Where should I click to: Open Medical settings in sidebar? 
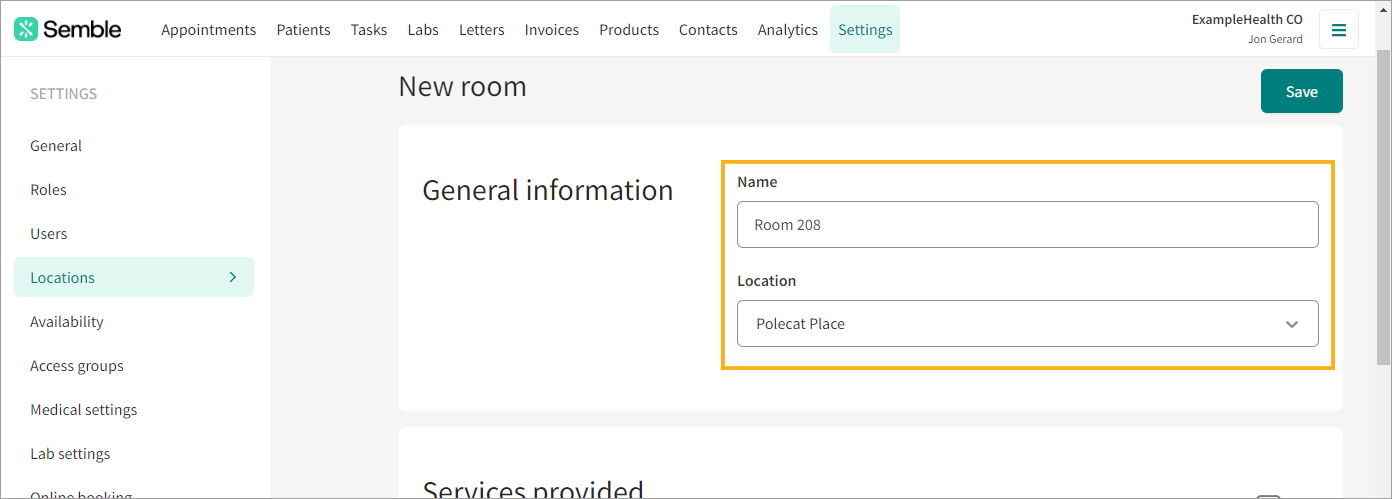coord(83,410)
